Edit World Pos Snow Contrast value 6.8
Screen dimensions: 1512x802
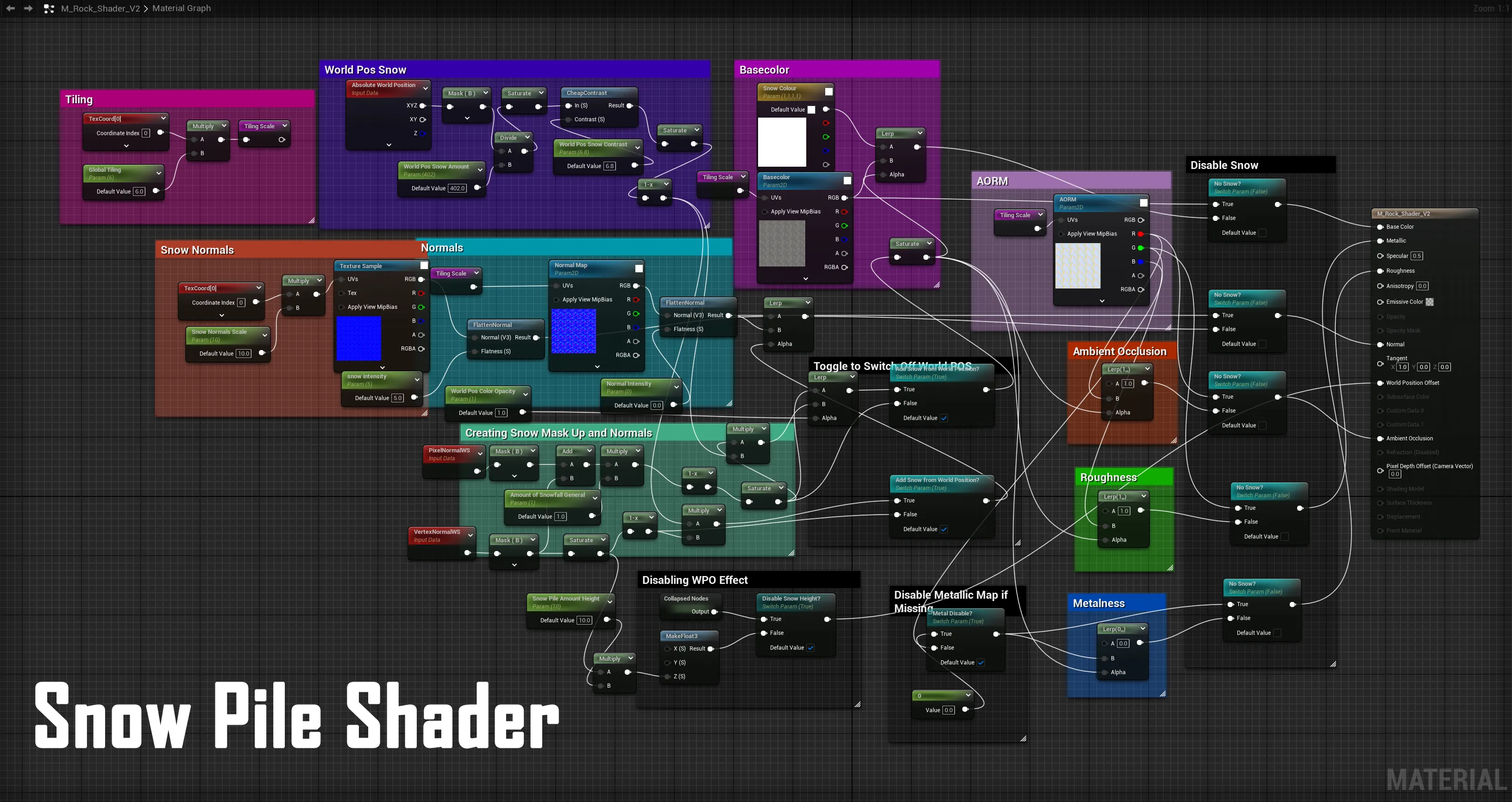(x=610, y=166)
